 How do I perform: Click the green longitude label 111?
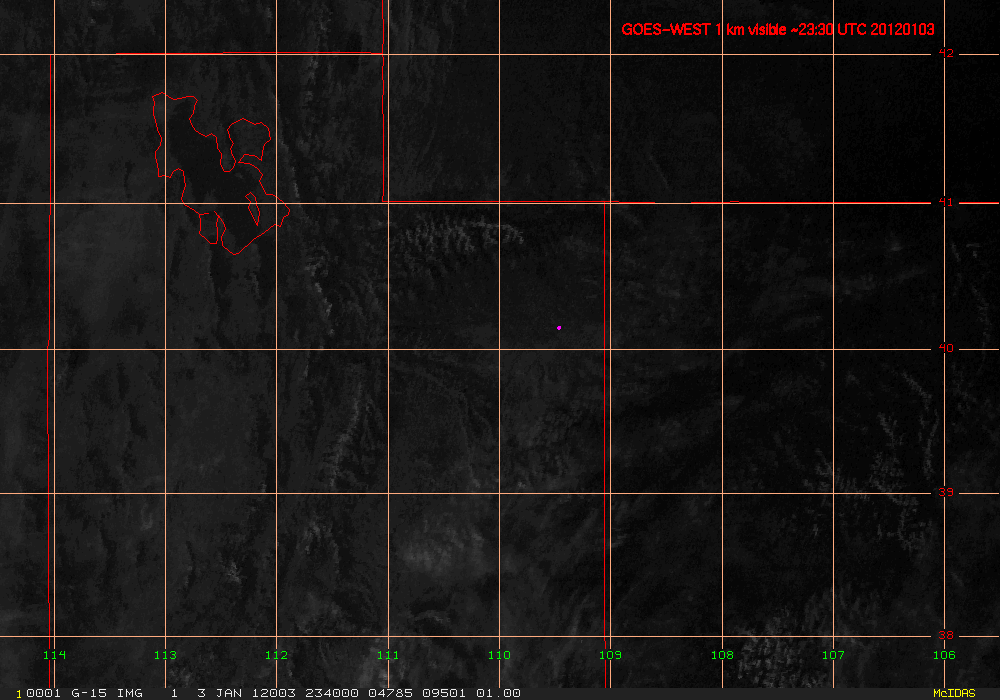click(x=388, y=655)
